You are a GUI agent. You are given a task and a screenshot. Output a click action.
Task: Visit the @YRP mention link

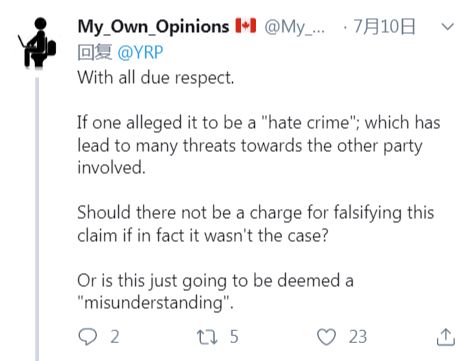coord(140,52)
